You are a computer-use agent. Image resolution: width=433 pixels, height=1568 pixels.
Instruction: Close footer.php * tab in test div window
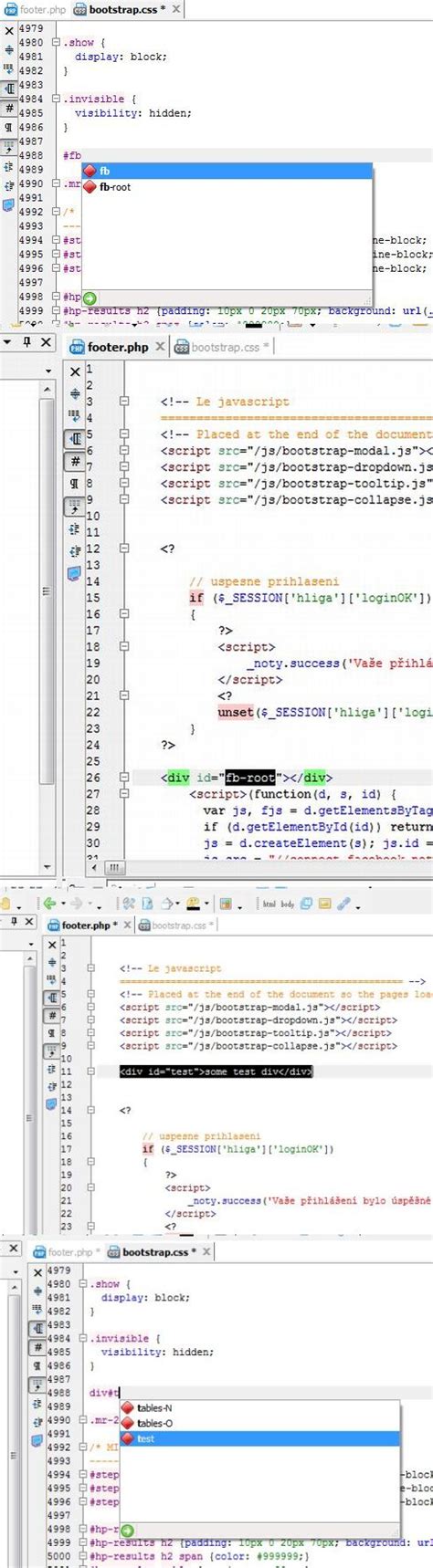coord(127,925)
